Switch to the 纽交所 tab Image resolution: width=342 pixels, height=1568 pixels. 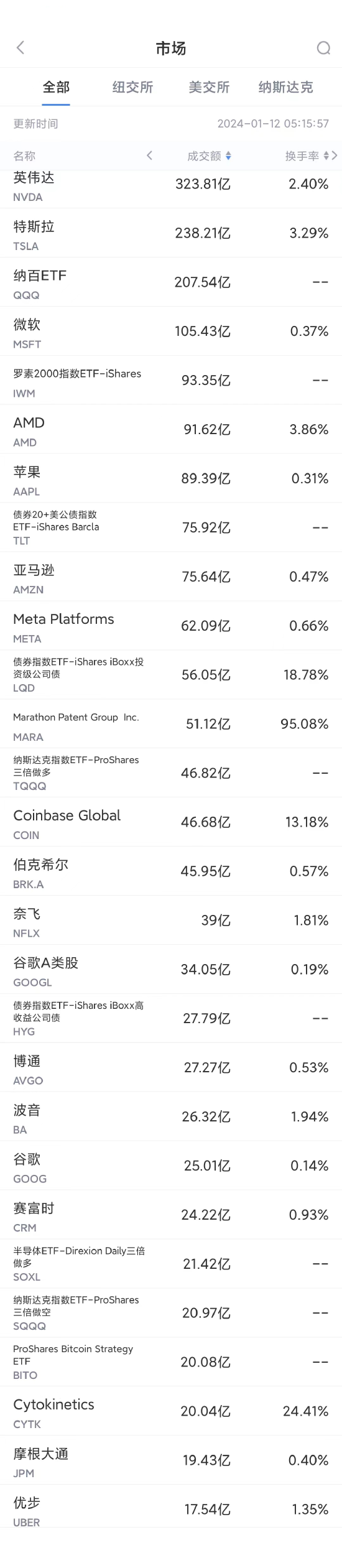132,87
